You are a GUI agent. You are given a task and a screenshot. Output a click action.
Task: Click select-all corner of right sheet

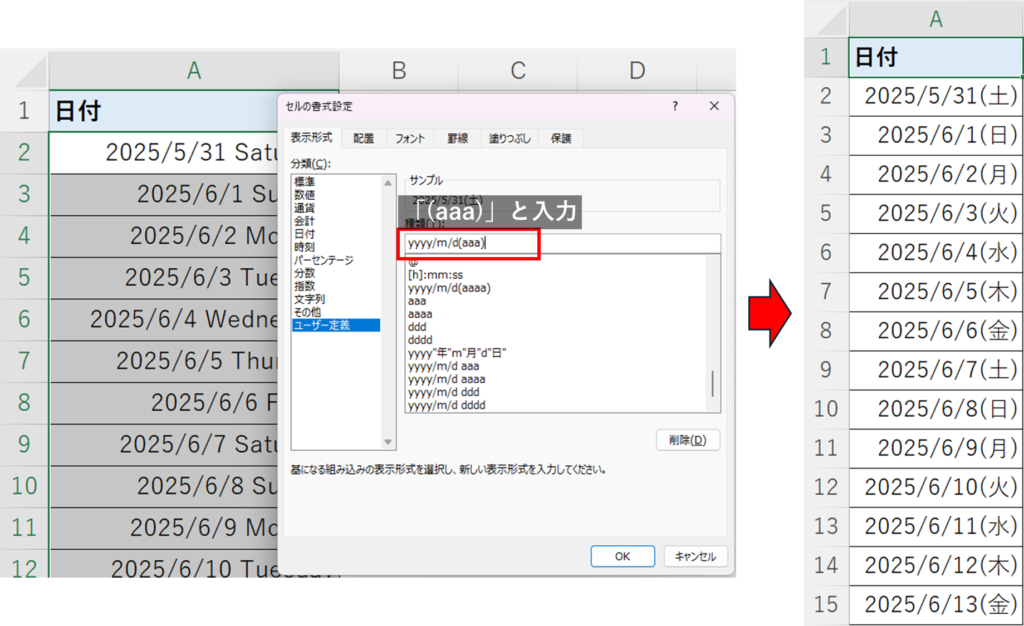point(827,18)
